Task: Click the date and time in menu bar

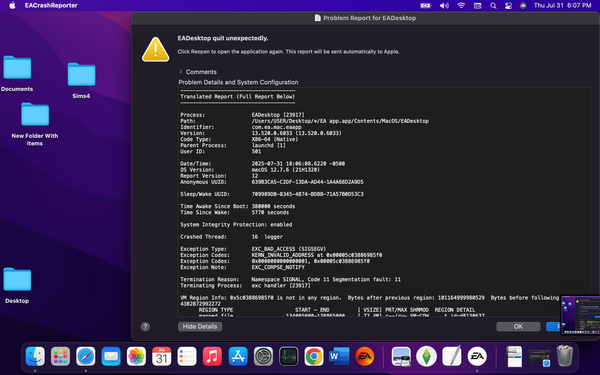Action: coord(562,5)
